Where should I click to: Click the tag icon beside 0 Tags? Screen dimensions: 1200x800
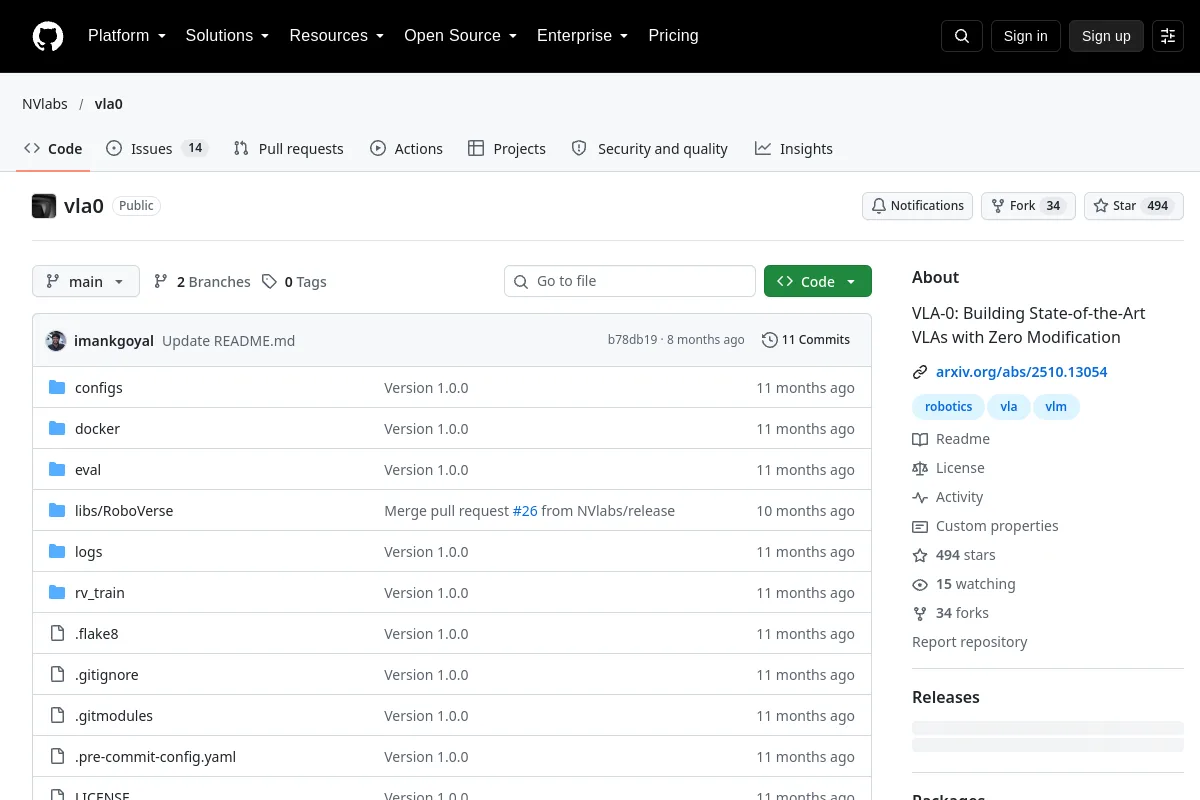269,282
